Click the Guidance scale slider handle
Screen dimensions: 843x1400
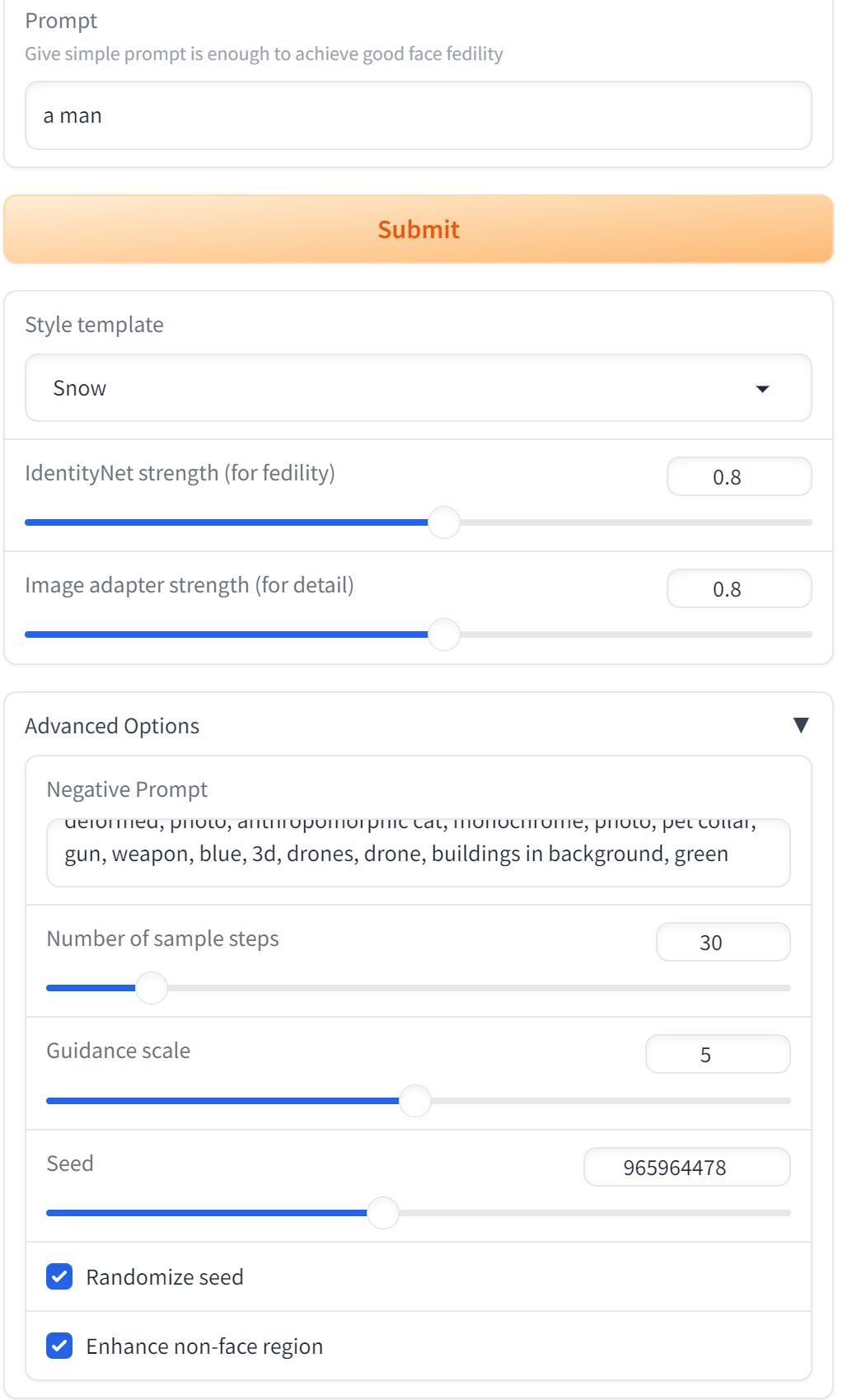point(415,1101)
